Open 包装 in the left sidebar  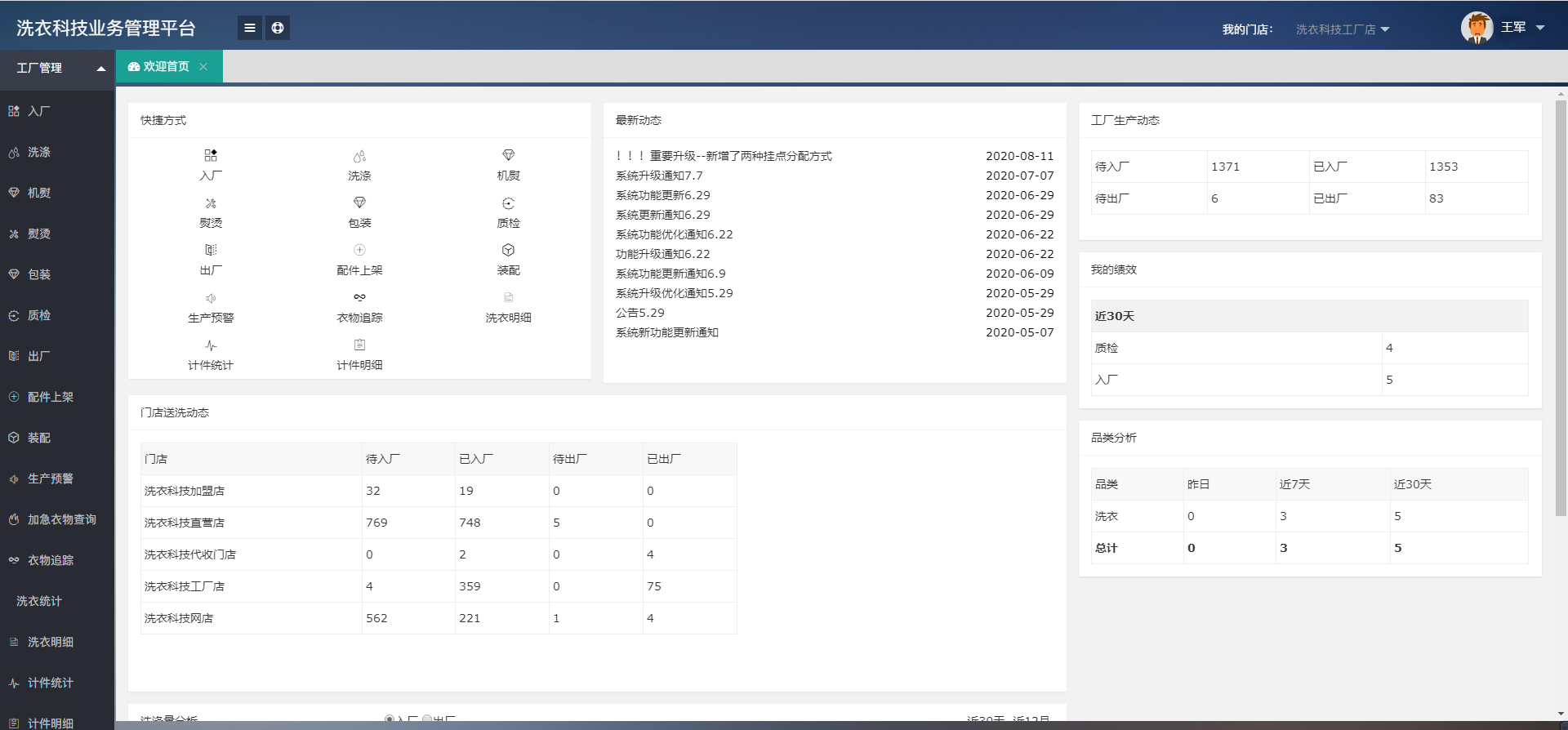pos(57,274)
